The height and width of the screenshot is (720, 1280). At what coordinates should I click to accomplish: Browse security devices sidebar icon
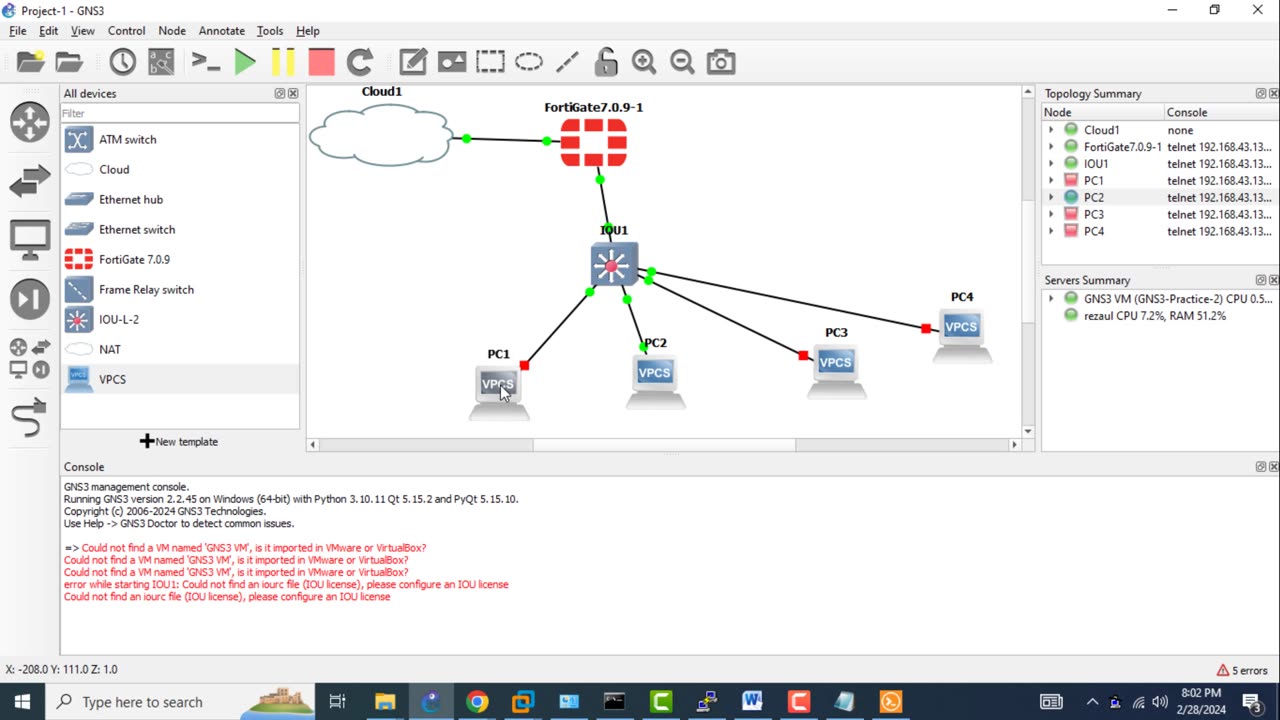tap(30, 299)
